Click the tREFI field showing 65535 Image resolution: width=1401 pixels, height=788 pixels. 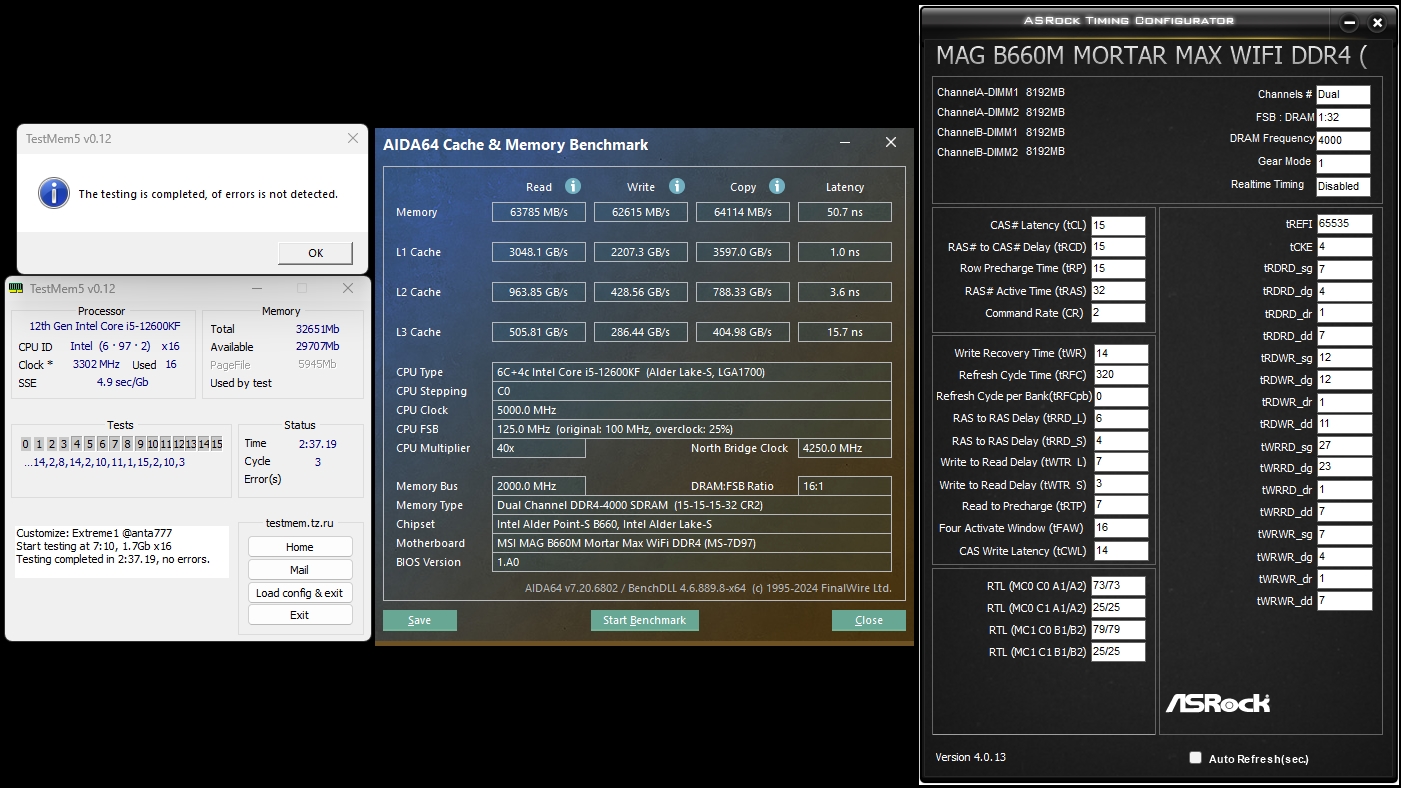1344,224
